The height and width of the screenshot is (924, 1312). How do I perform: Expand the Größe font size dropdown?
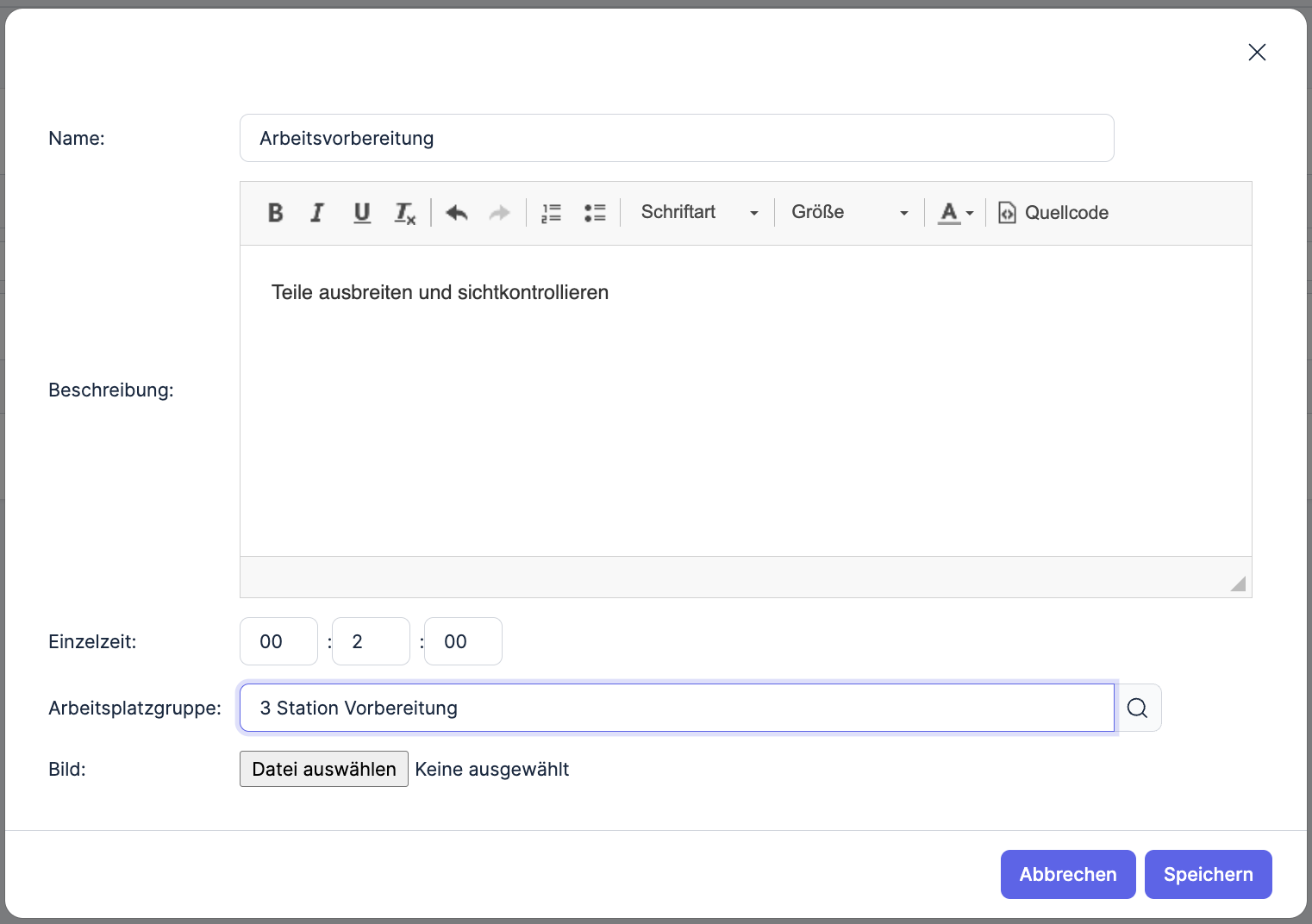coord(849,213)
